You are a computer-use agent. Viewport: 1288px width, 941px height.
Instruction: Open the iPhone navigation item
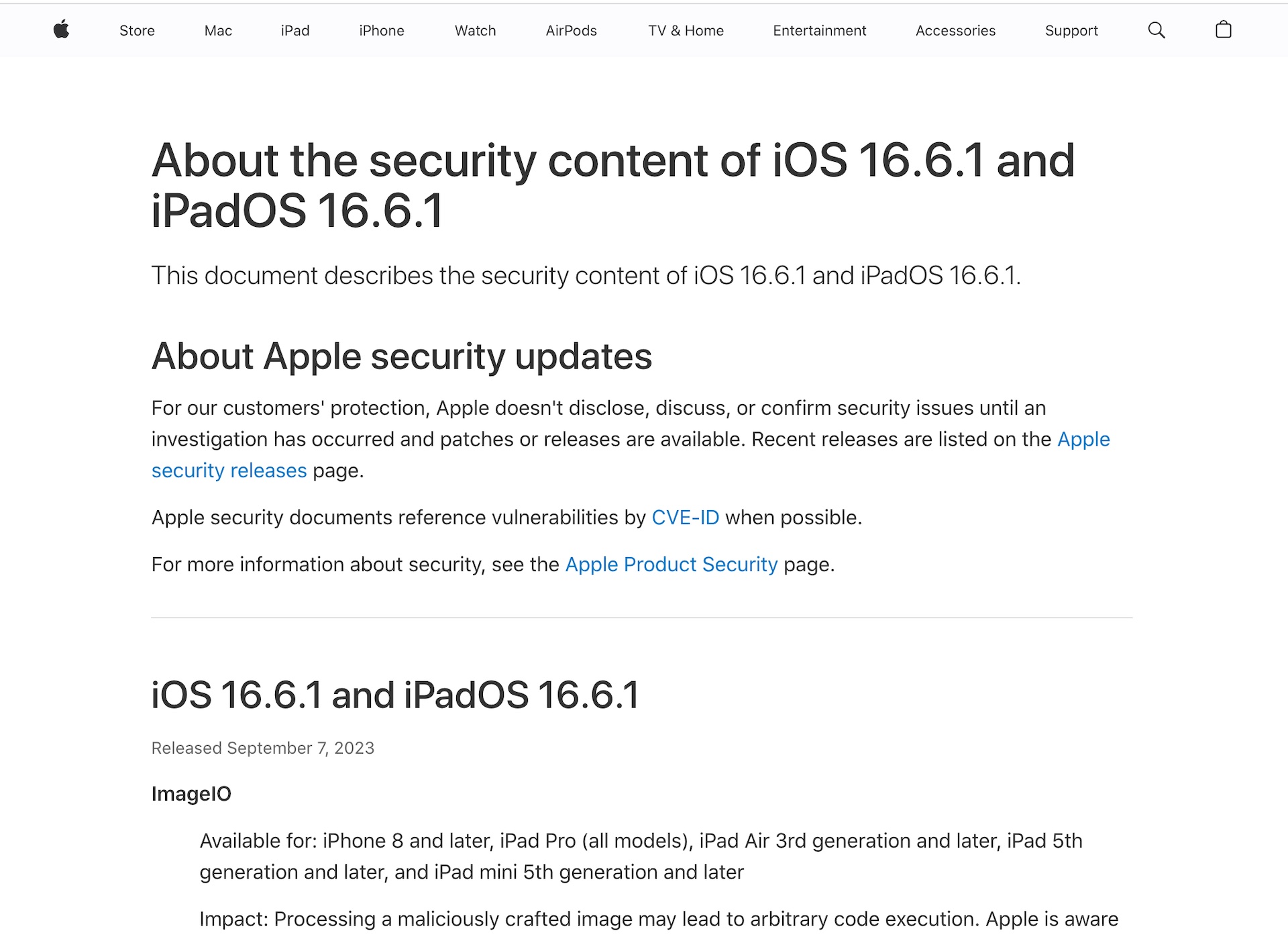(x=382, y=31)
